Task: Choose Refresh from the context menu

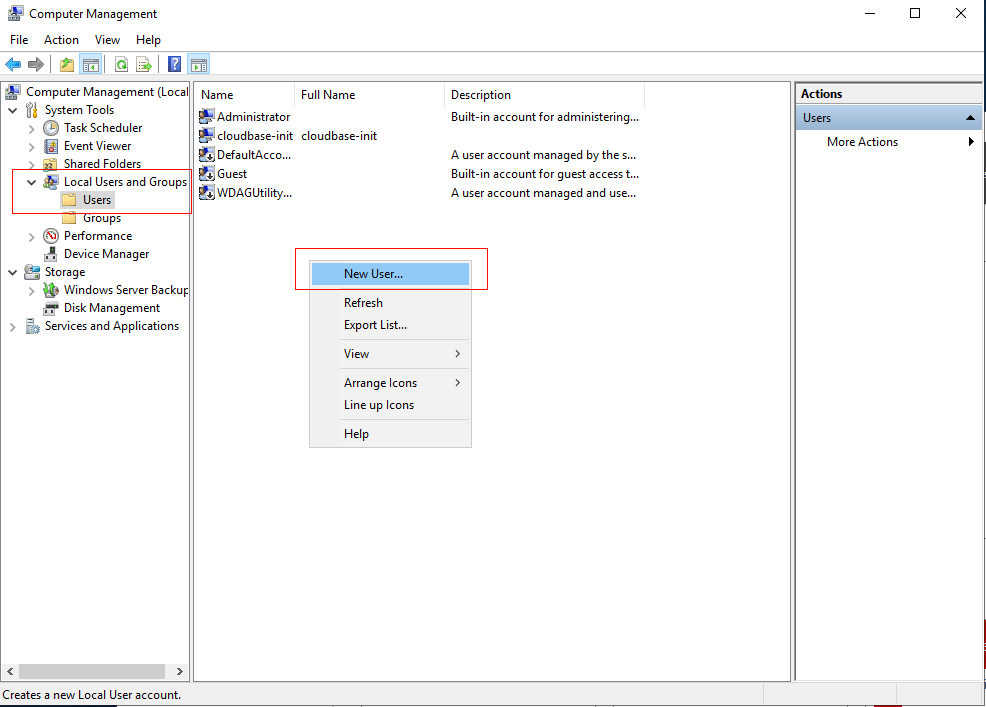Action: (391, 303)
